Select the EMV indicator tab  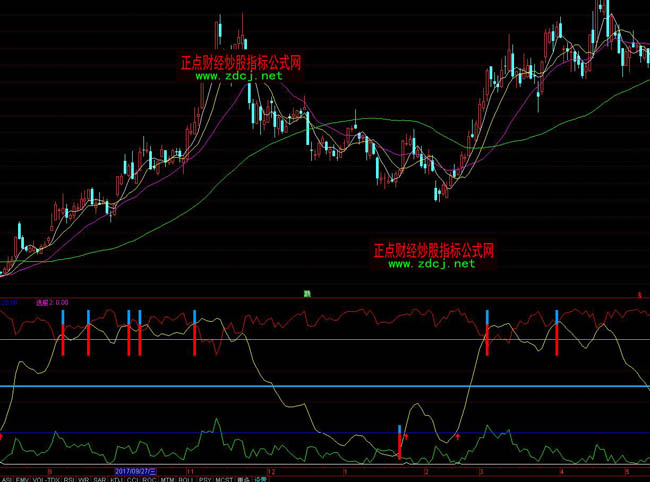(22, 478)
